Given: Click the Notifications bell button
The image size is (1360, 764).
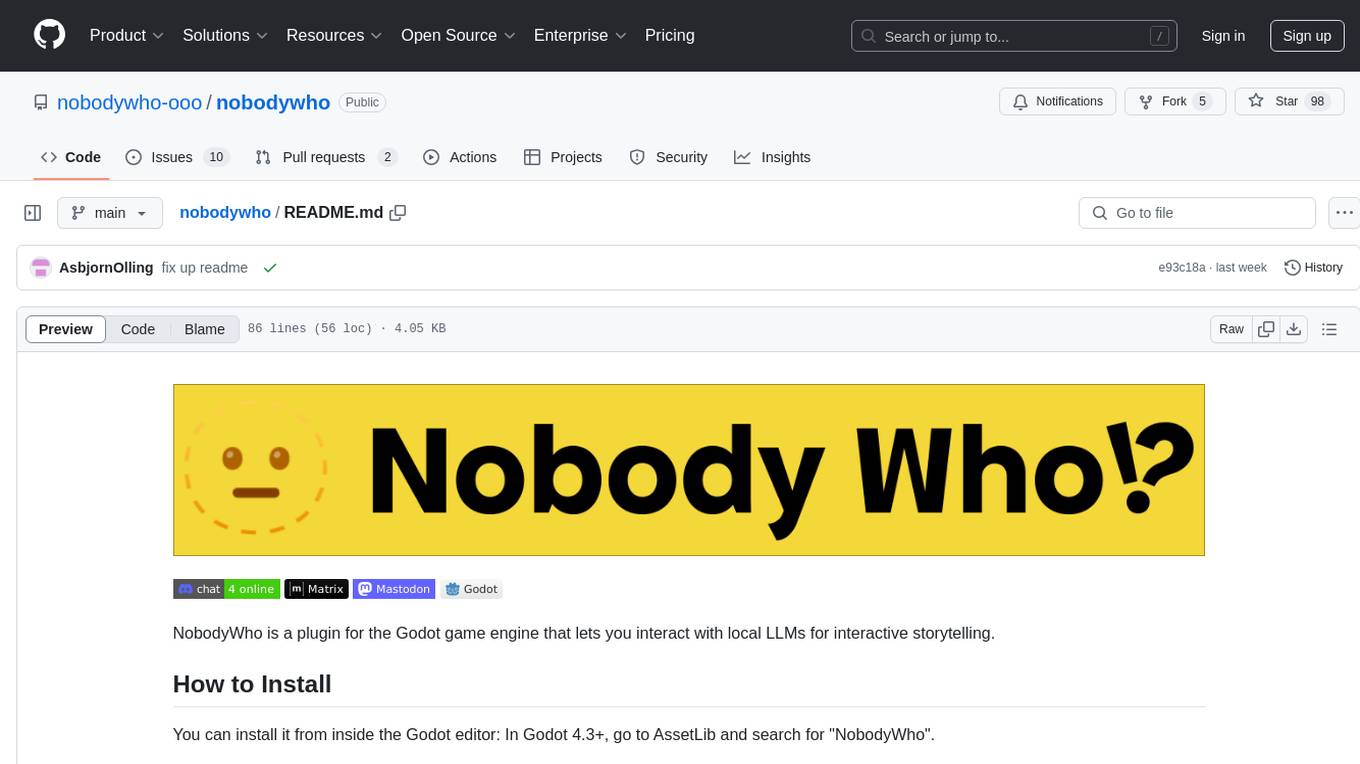Looking at the screenshot, I should click(1058, 102).
